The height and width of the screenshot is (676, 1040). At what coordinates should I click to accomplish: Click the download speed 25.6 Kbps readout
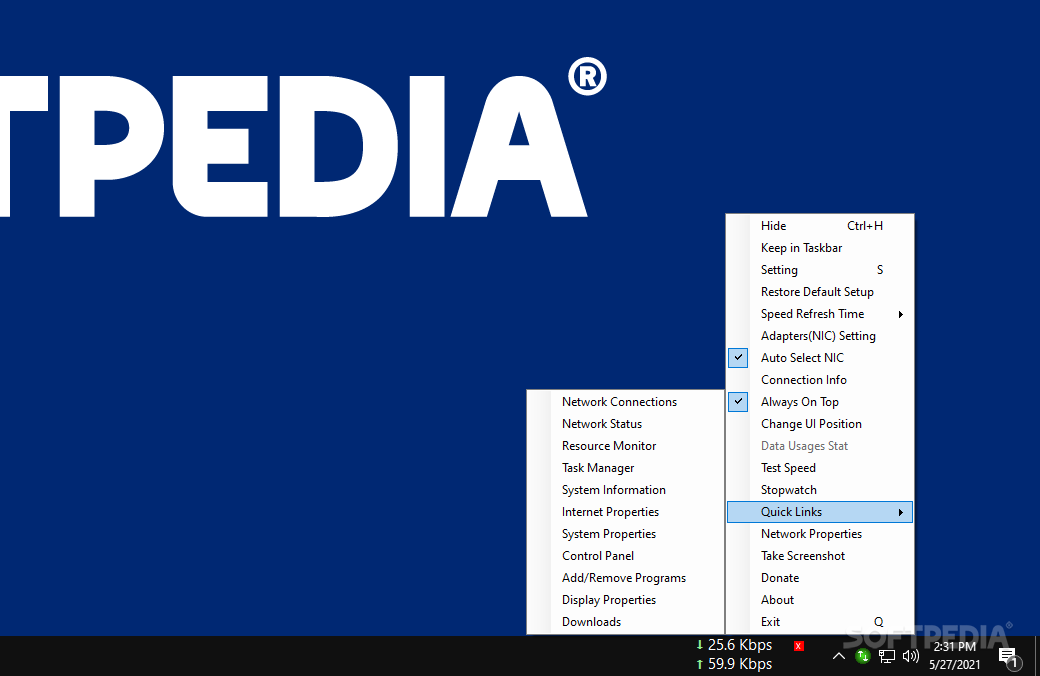pyautogui.click(x=734, y=645)
